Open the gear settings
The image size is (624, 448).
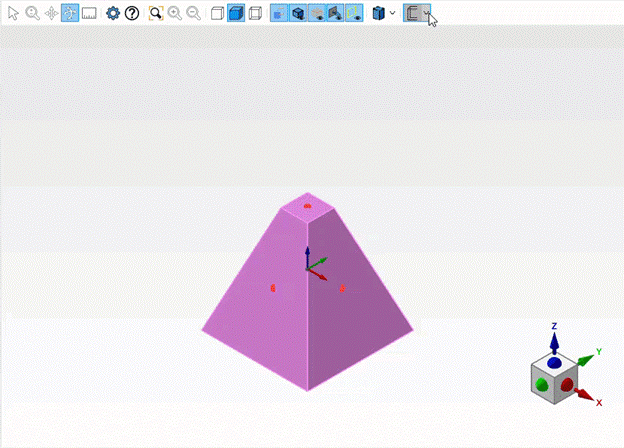(x=113, y=13)
